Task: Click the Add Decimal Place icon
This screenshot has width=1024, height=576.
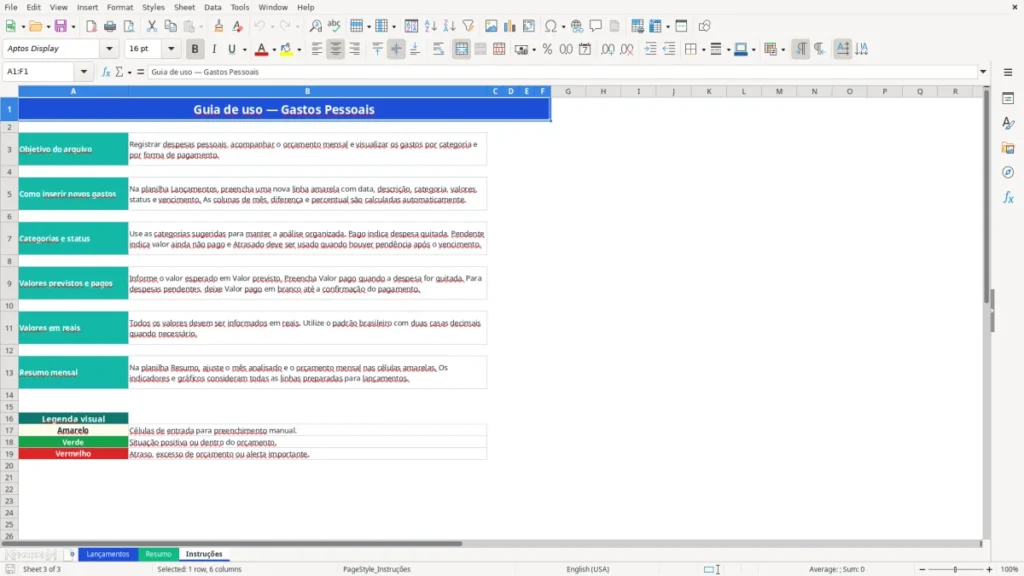Action: click(x=608, y=49)
